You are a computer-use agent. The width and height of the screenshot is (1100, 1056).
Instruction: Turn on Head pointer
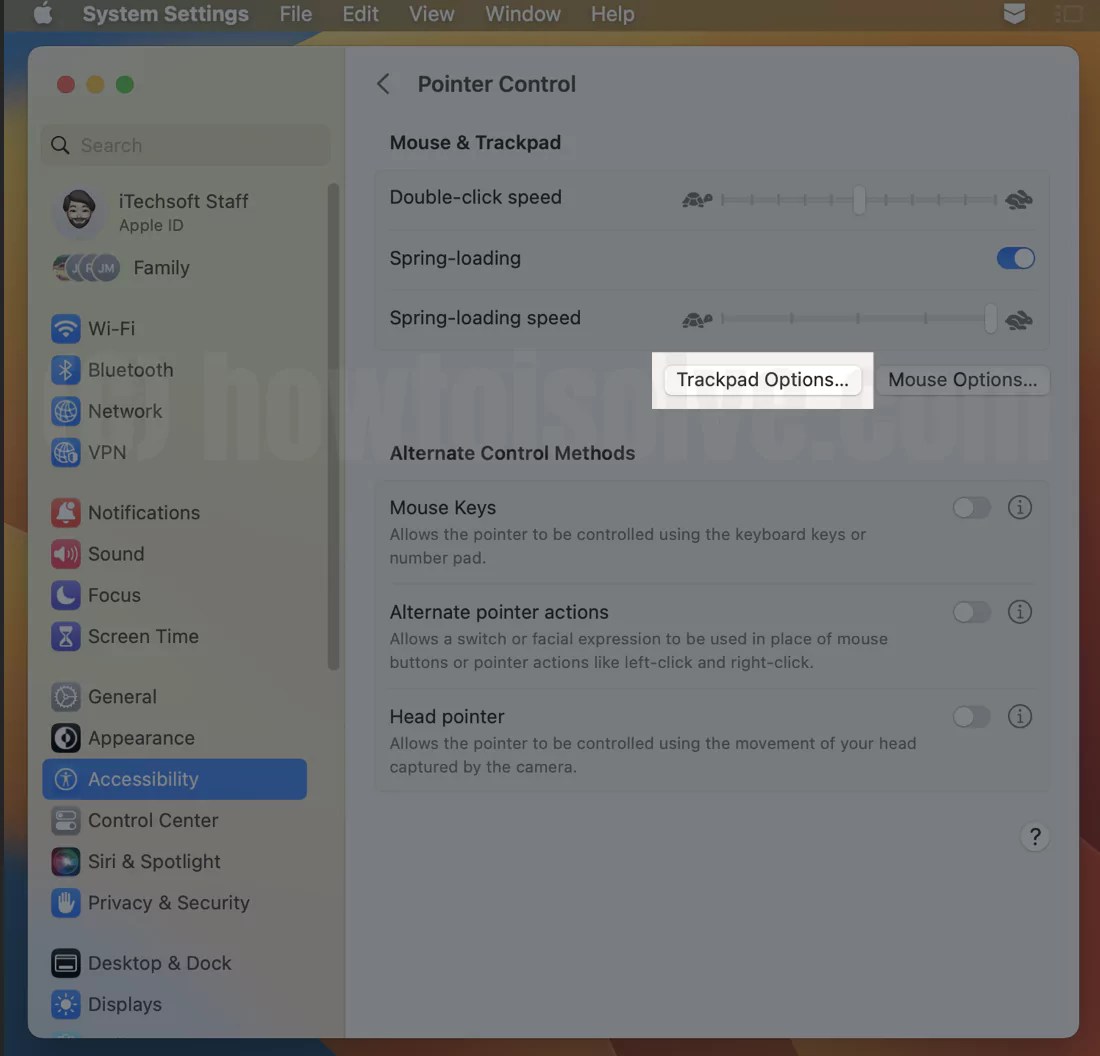point(971,716)
